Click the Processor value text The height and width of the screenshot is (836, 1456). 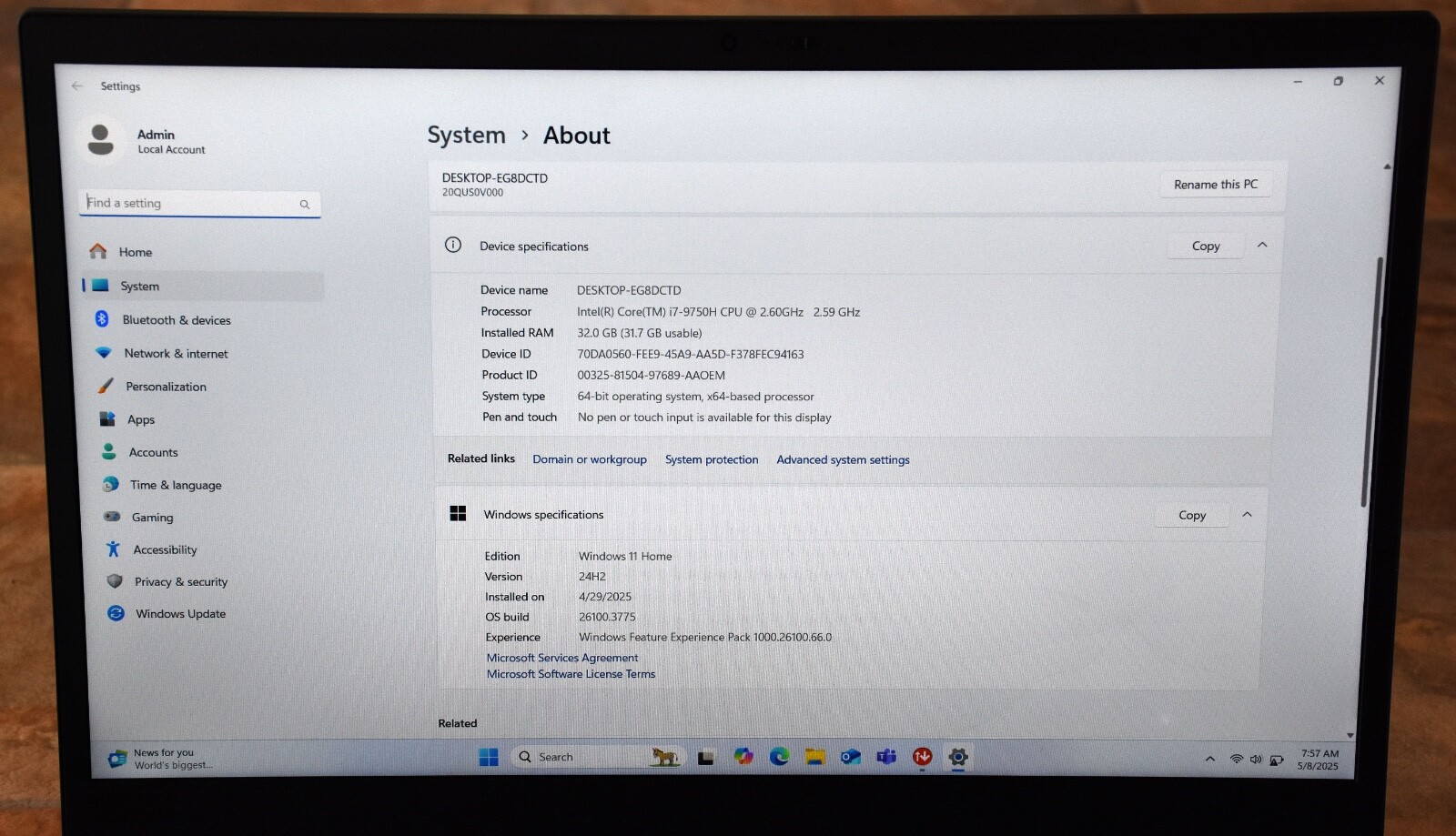pos(718,312)
